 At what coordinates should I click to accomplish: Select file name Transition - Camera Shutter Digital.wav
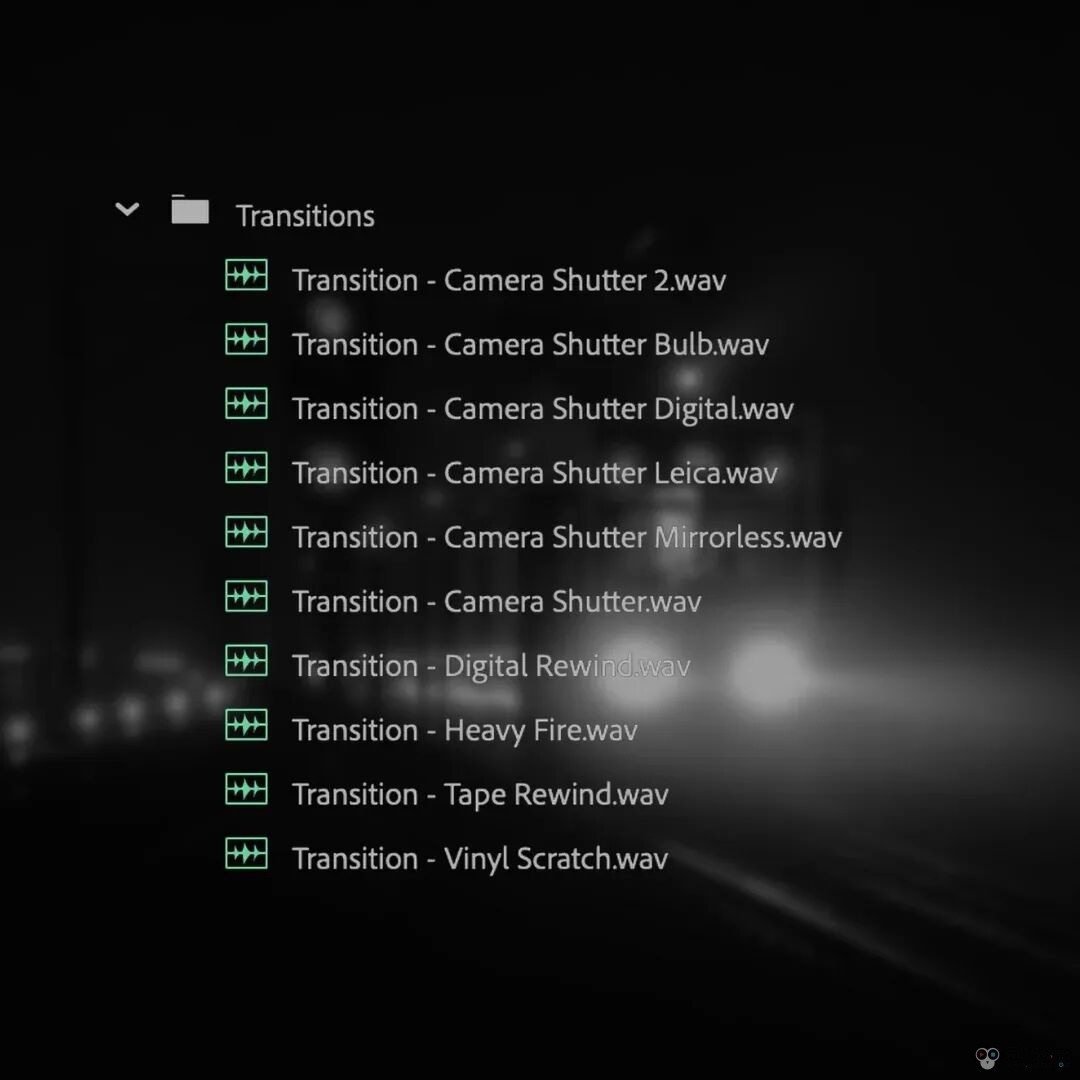click(542, 409)
